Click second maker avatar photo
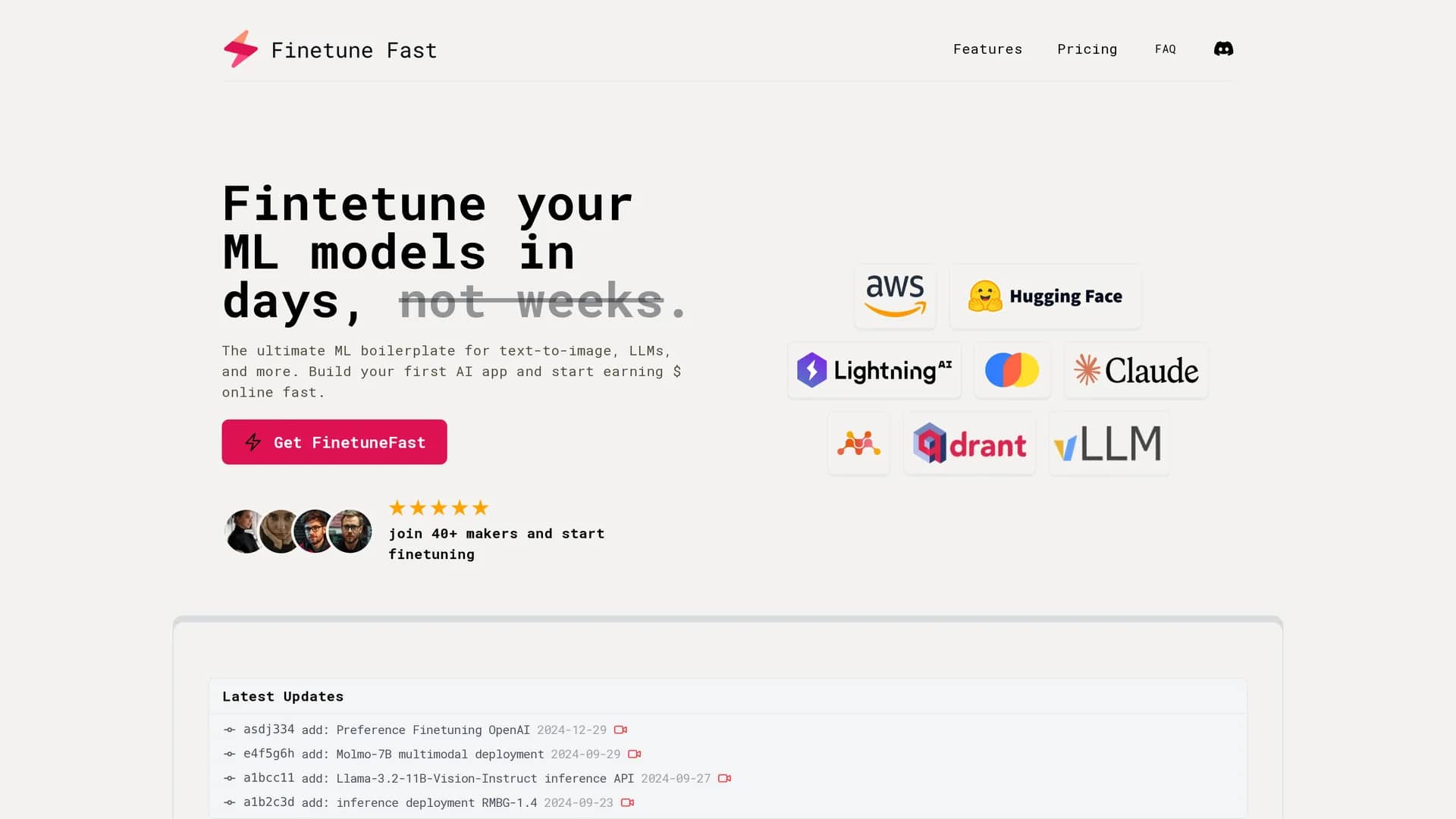Image resolution: width=1456 pixels, height=819 pixels. [279, 531]
